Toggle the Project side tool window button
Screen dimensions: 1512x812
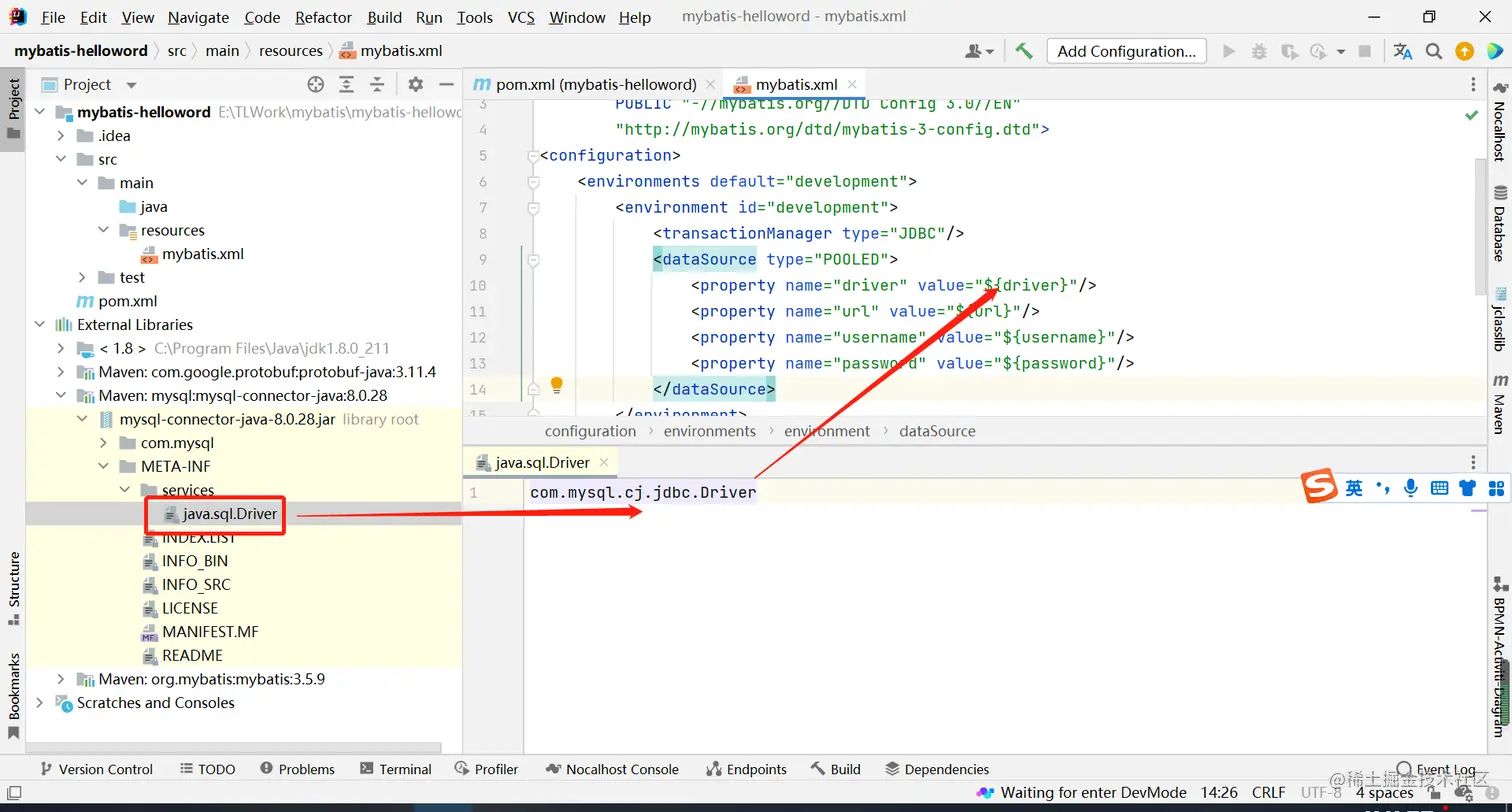click(x=13, y=109)
